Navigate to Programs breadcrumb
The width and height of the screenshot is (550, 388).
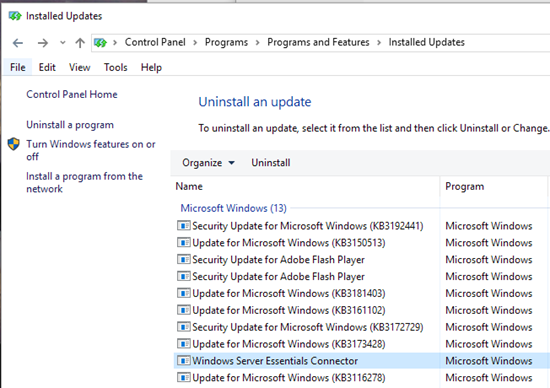(226, 42)
